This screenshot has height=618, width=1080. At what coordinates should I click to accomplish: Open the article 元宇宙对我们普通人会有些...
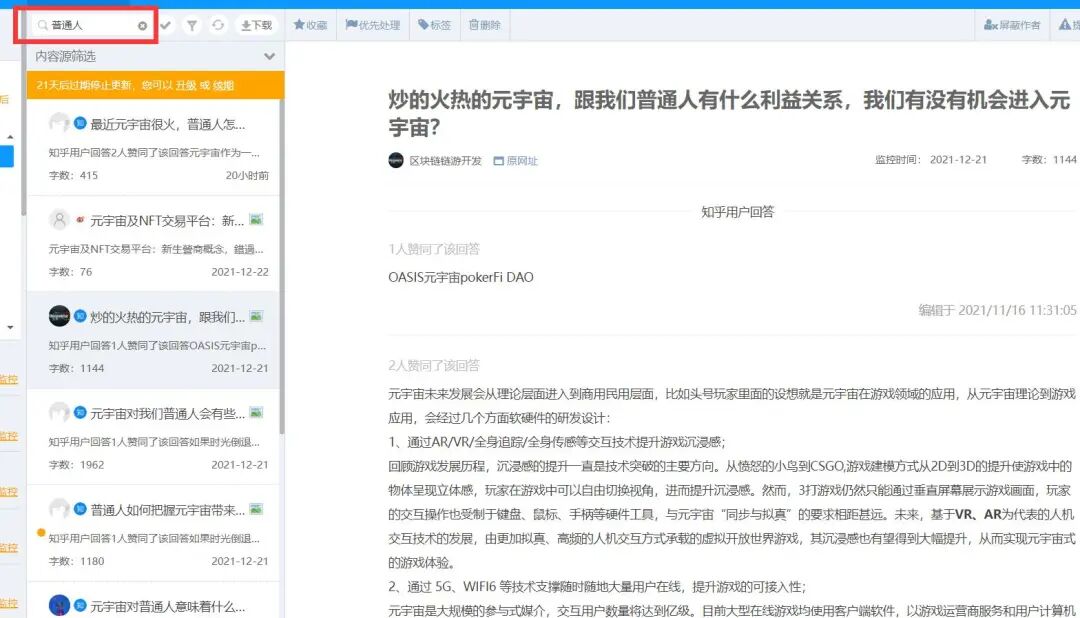(167, 414)
